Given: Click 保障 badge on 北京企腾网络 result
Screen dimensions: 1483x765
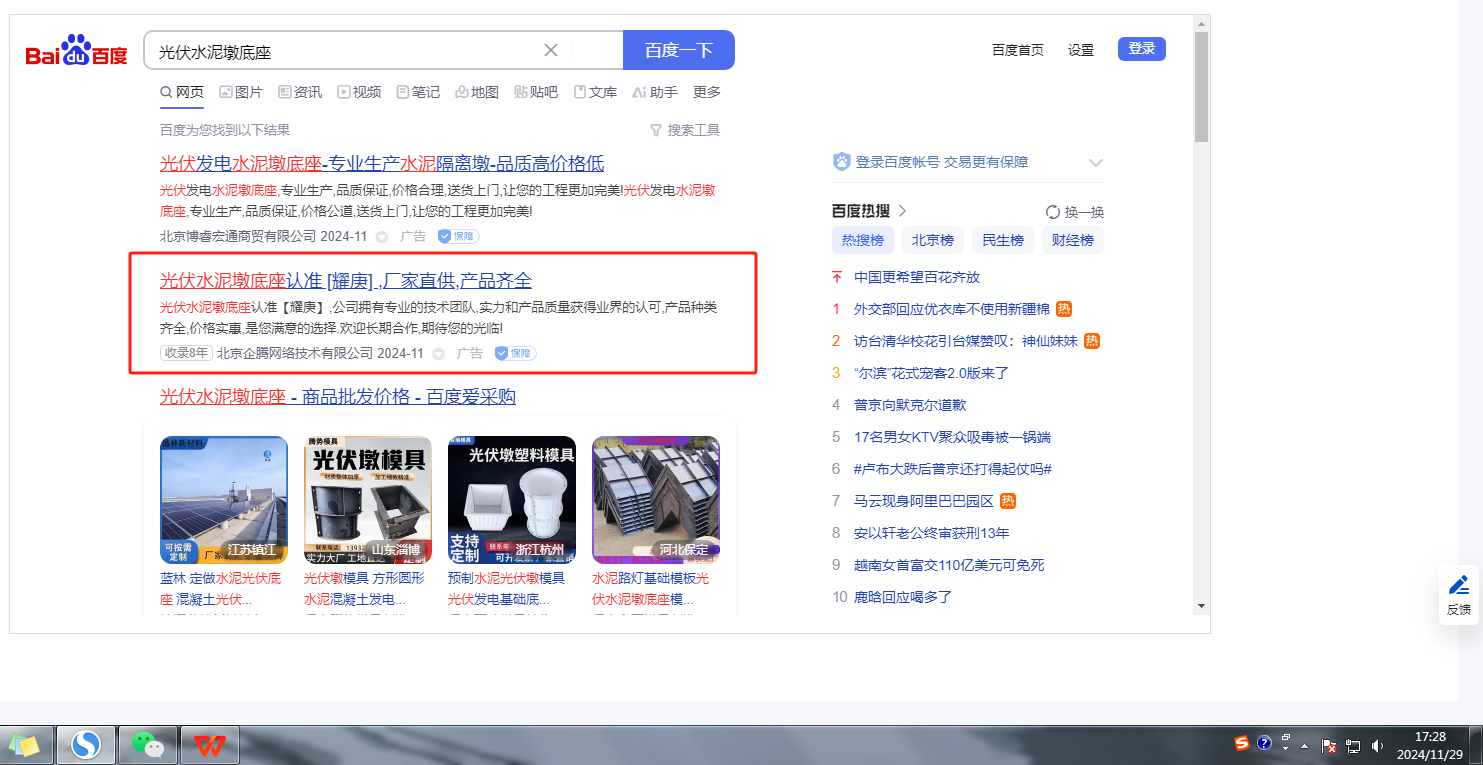Looking at the screenshot, I should point(516,354).
